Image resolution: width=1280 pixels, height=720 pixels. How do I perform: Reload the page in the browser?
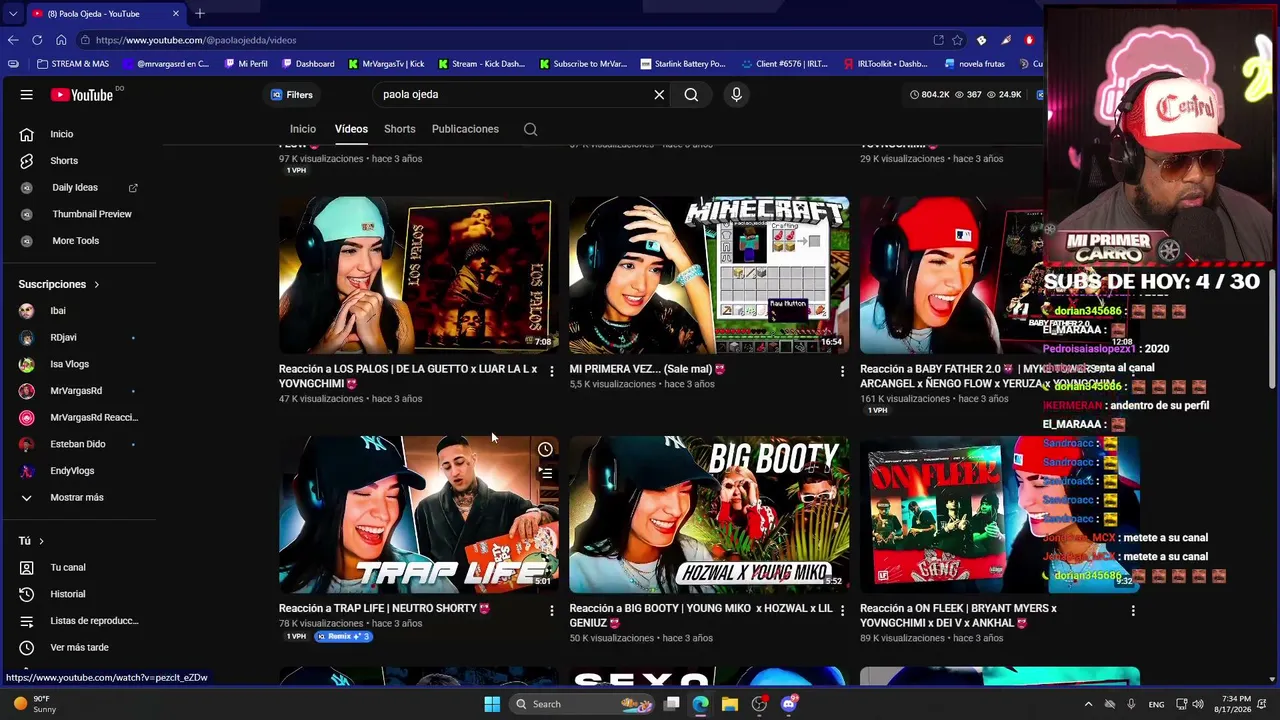37,40
